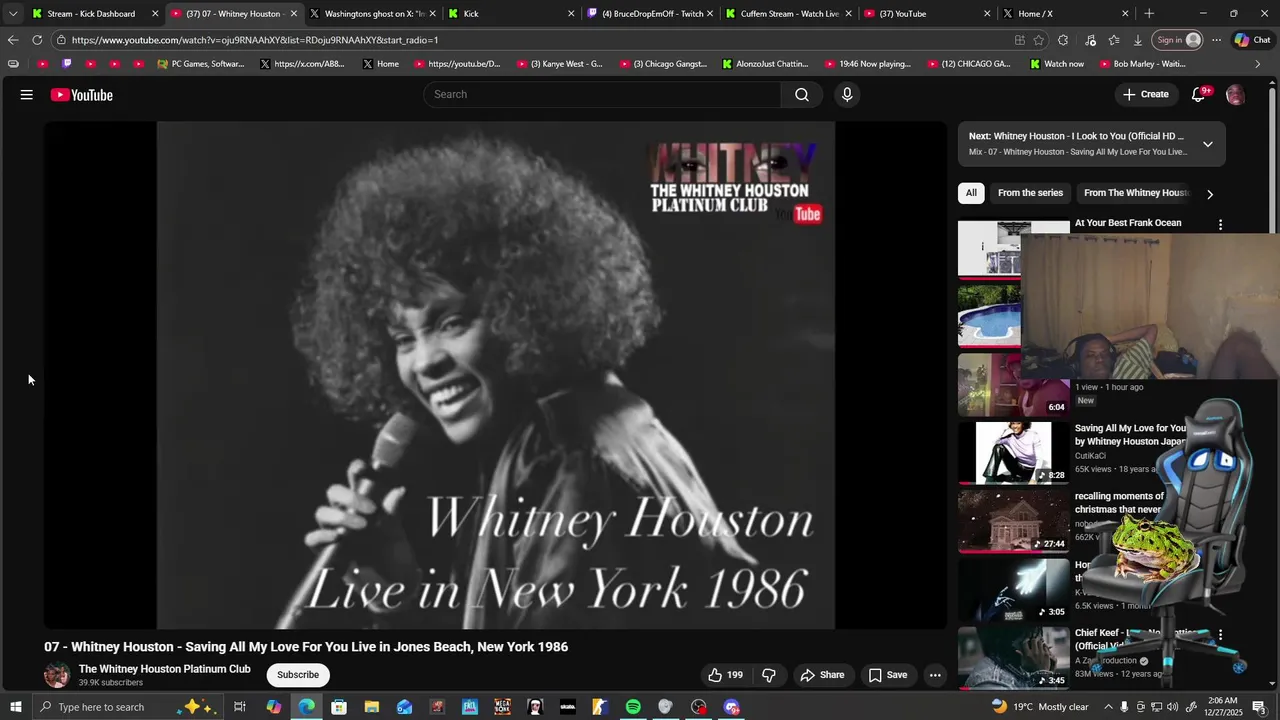This screenshot has width=1280, height=720.
Task: Open a new browser tab
Action: tap(1149, 14)
